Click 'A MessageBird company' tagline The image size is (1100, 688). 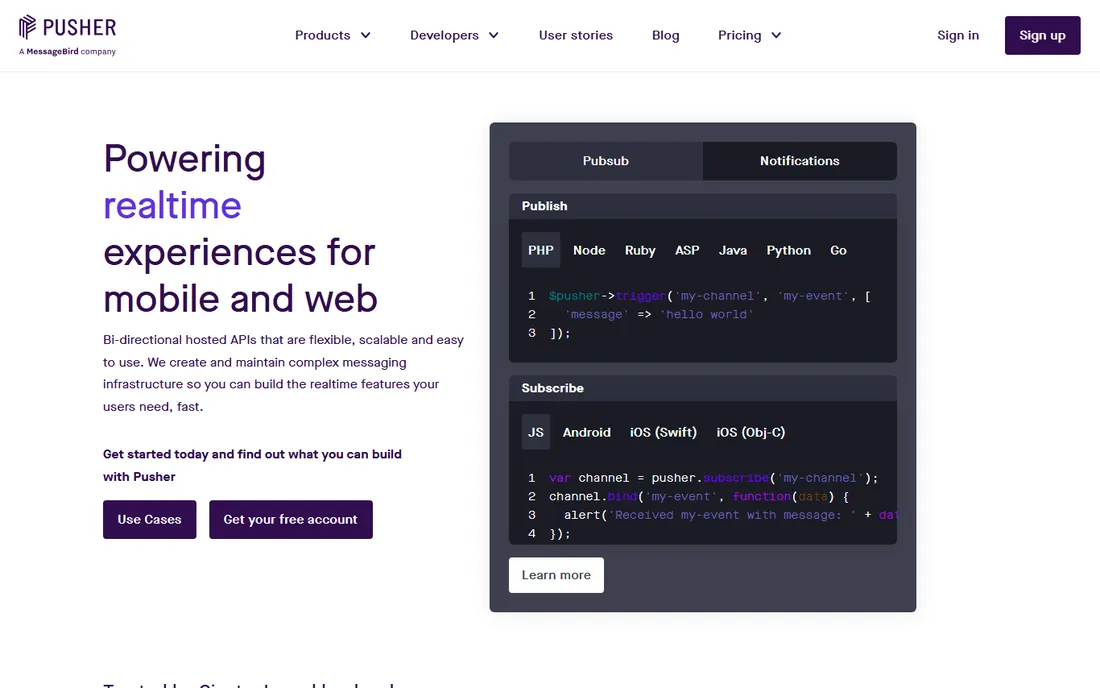67,51
